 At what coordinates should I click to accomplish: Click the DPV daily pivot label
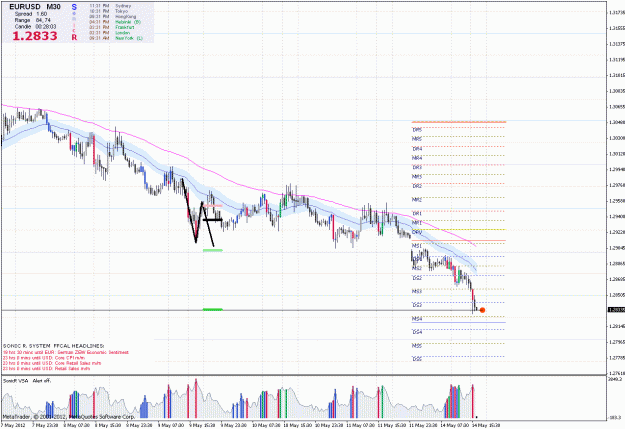point(417,232)
